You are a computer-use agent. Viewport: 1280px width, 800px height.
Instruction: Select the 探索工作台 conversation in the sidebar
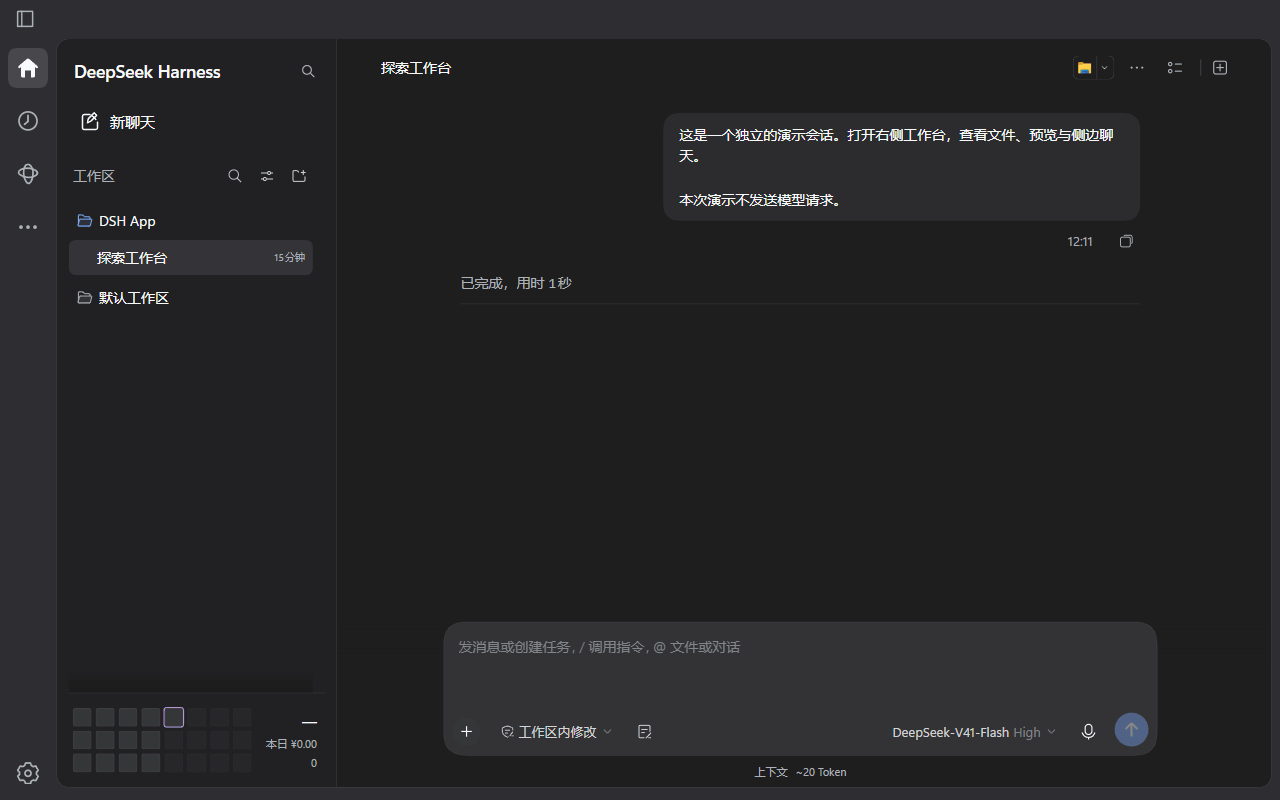191,258
